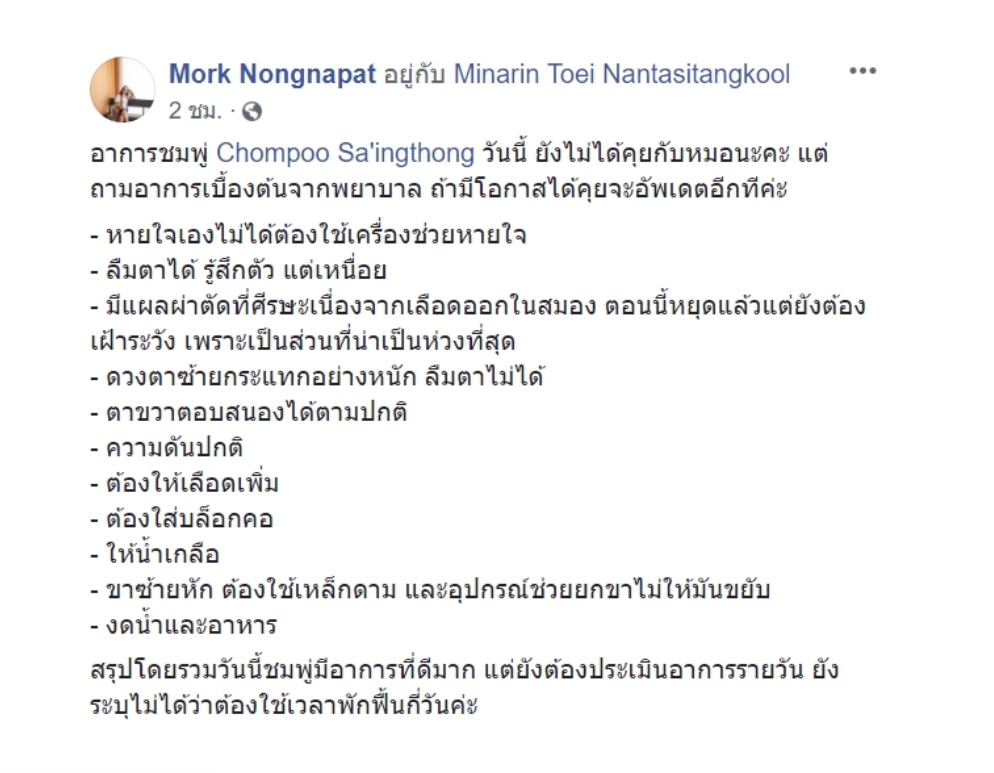Open the three-dot post options menu

tap(863, 71)
